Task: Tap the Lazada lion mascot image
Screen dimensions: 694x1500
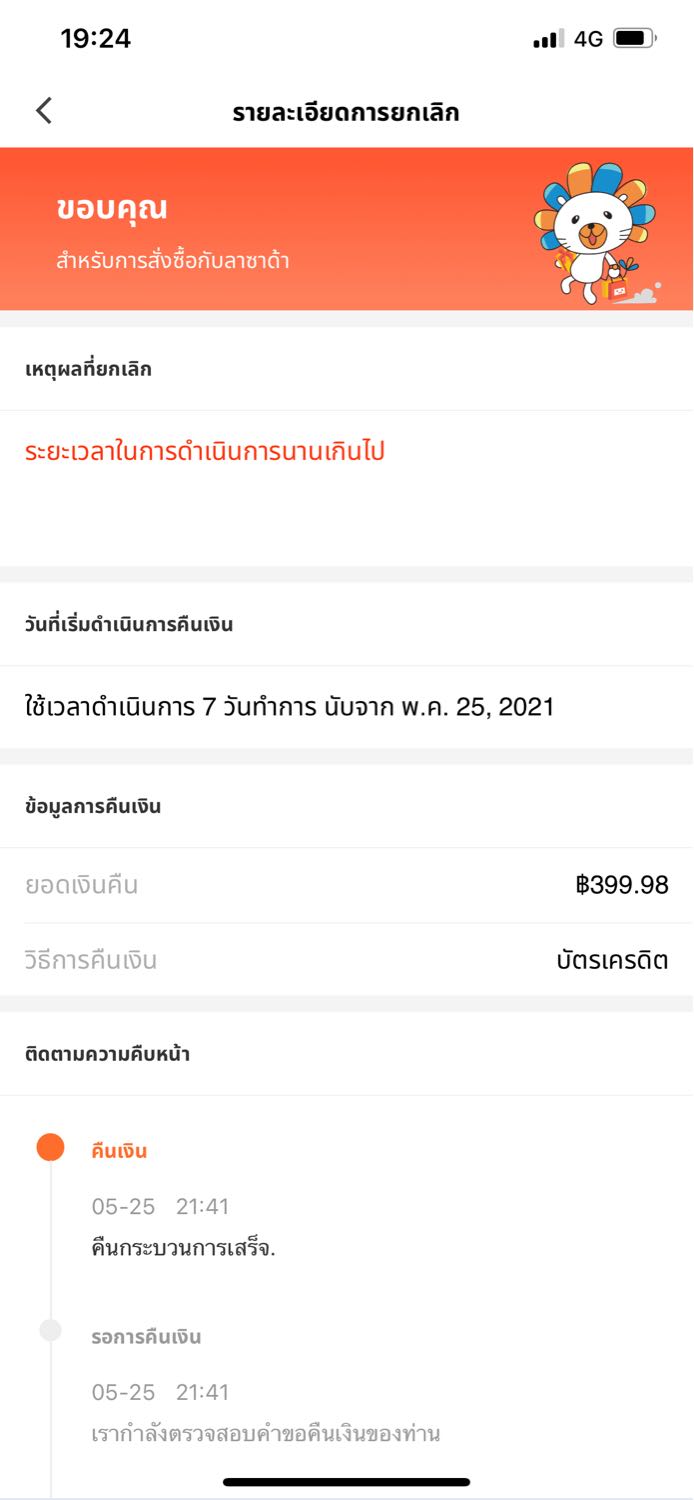Action: [x=596, y=232]
